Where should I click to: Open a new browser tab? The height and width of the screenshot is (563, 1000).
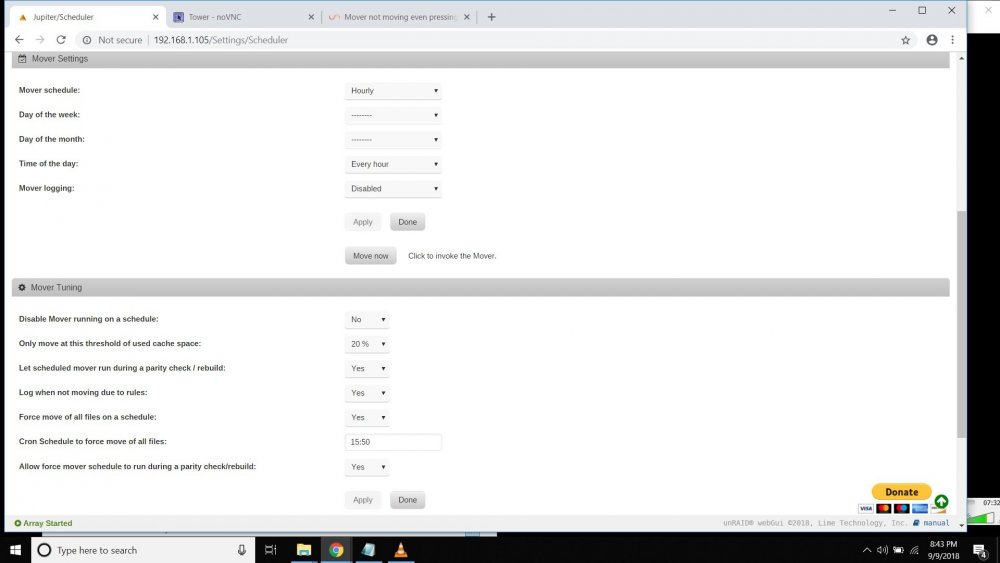coord(491,17)
